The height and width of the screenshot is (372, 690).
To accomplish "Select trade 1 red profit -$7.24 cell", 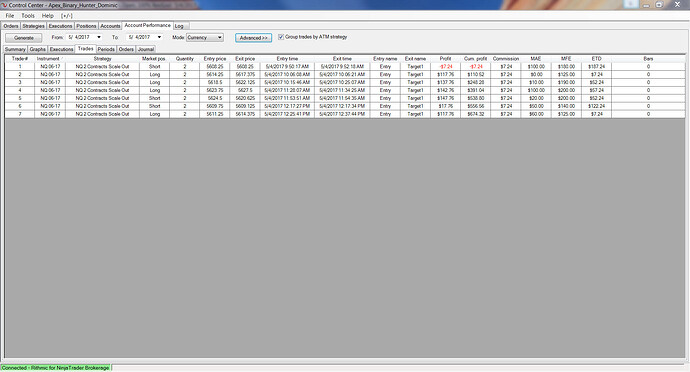I will pos(445,66).
